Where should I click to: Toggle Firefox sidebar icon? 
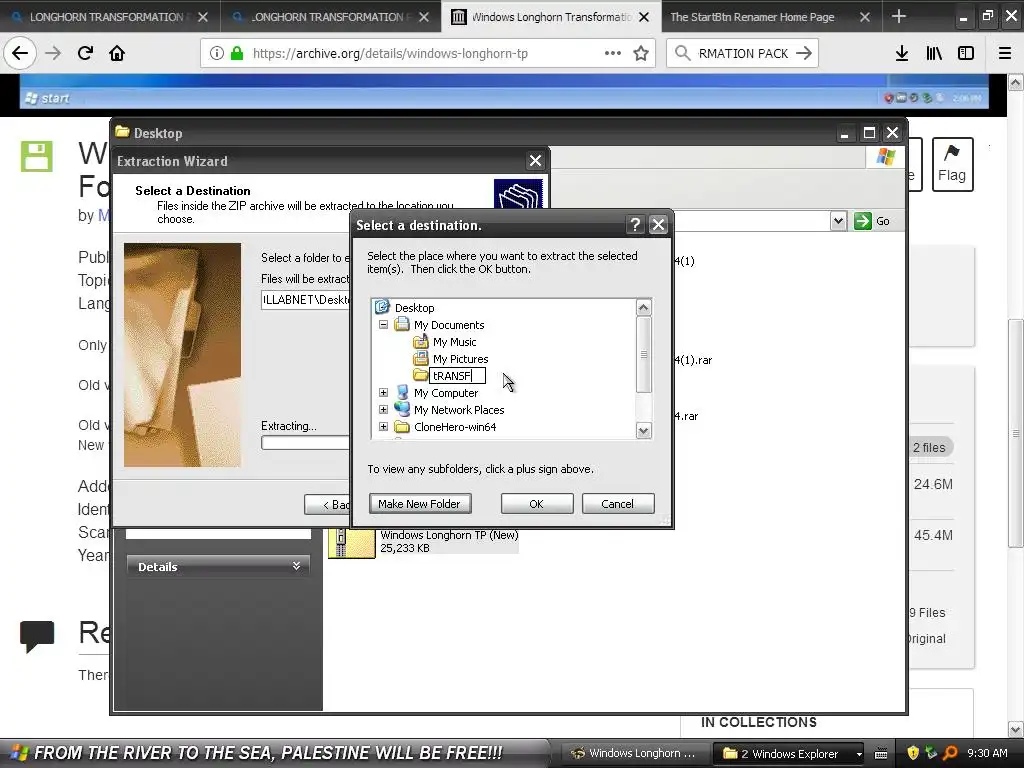point(966,54)
